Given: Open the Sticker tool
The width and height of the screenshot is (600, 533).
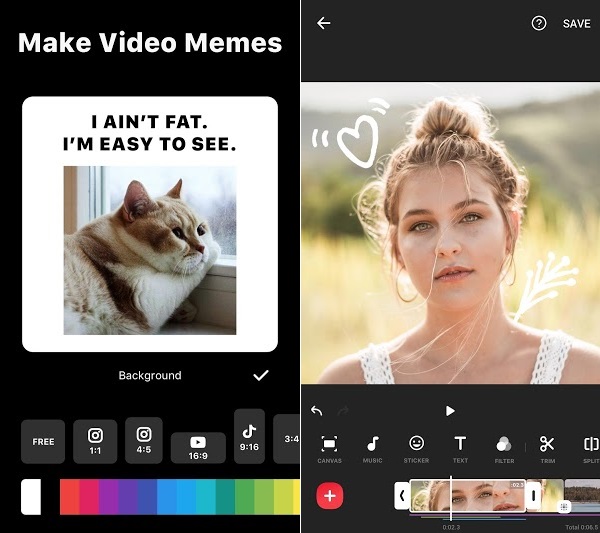Looking at the screenshot, I should (416, 449).
